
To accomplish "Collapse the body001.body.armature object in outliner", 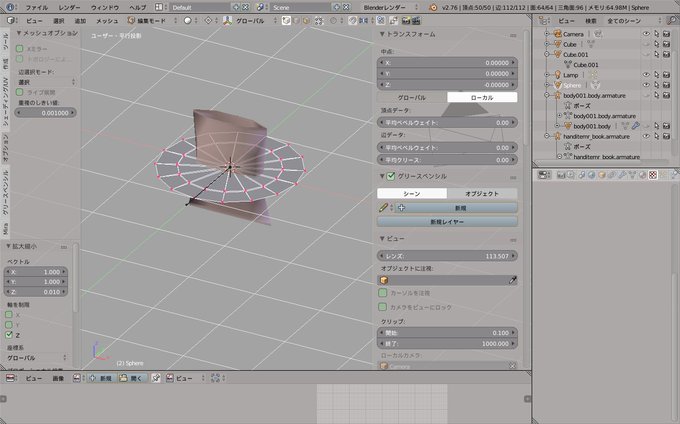I will click(547, 95).
